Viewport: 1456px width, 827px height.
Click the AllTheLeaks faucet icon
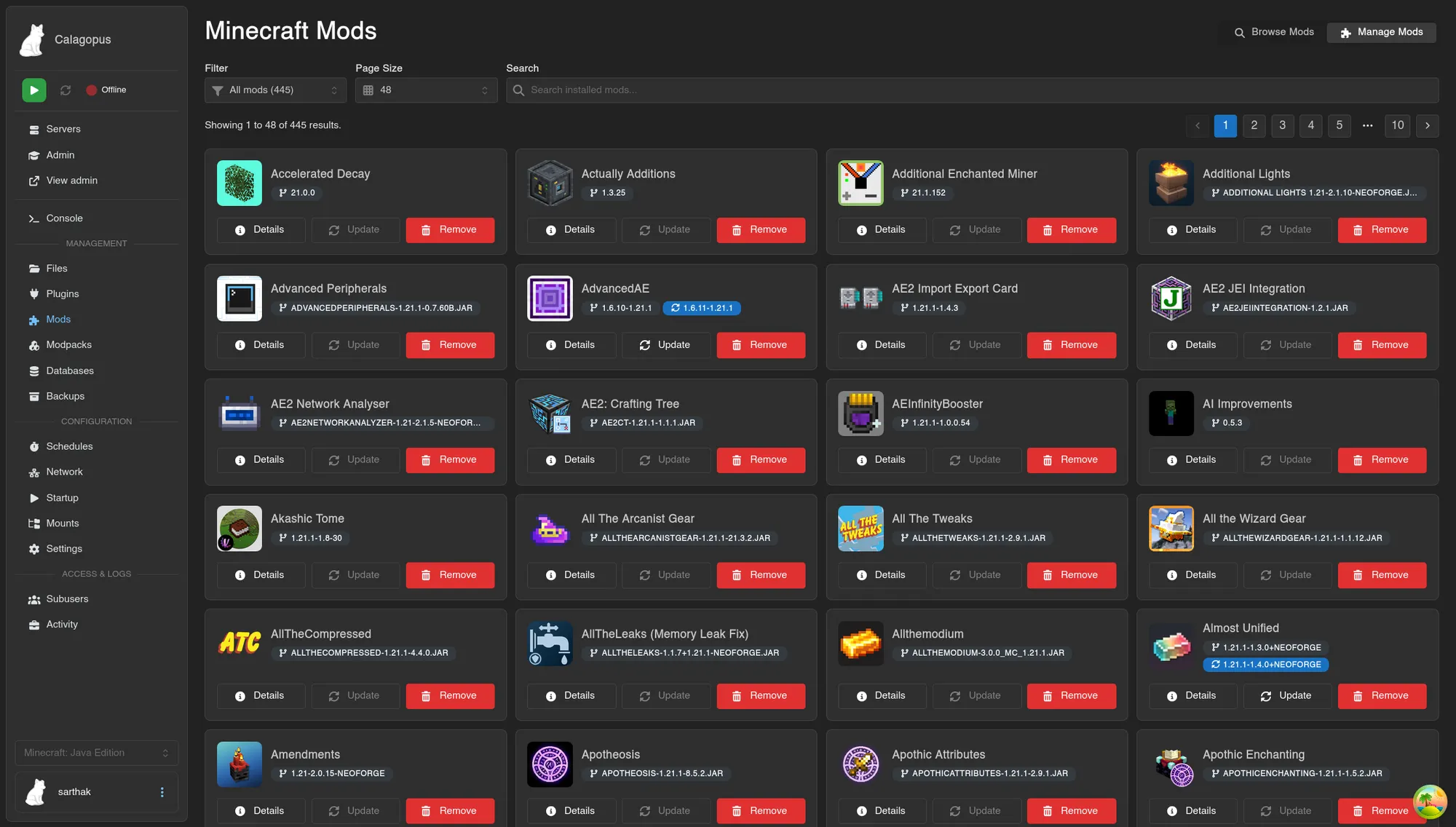[550, 643]
